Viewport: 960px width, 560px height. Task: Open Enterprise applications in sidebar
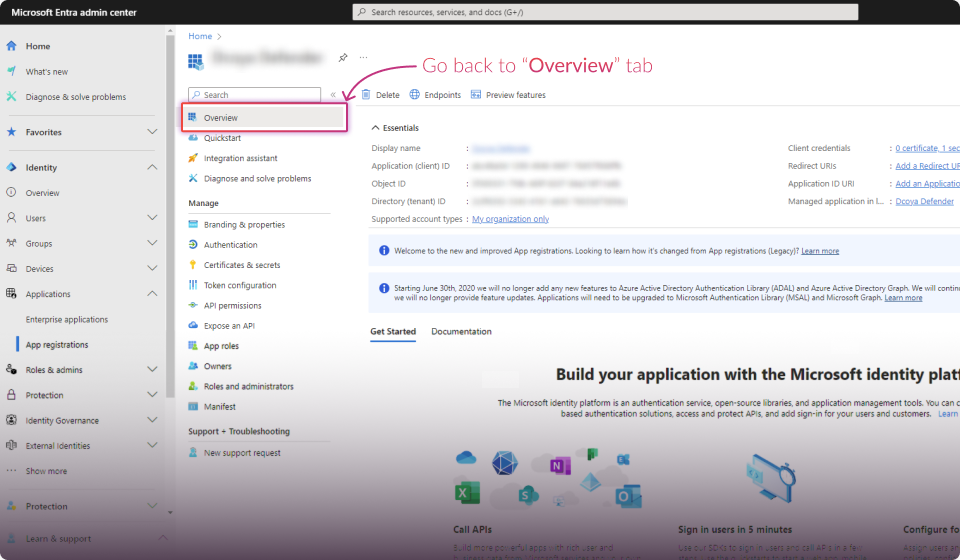tap(66, 320)
